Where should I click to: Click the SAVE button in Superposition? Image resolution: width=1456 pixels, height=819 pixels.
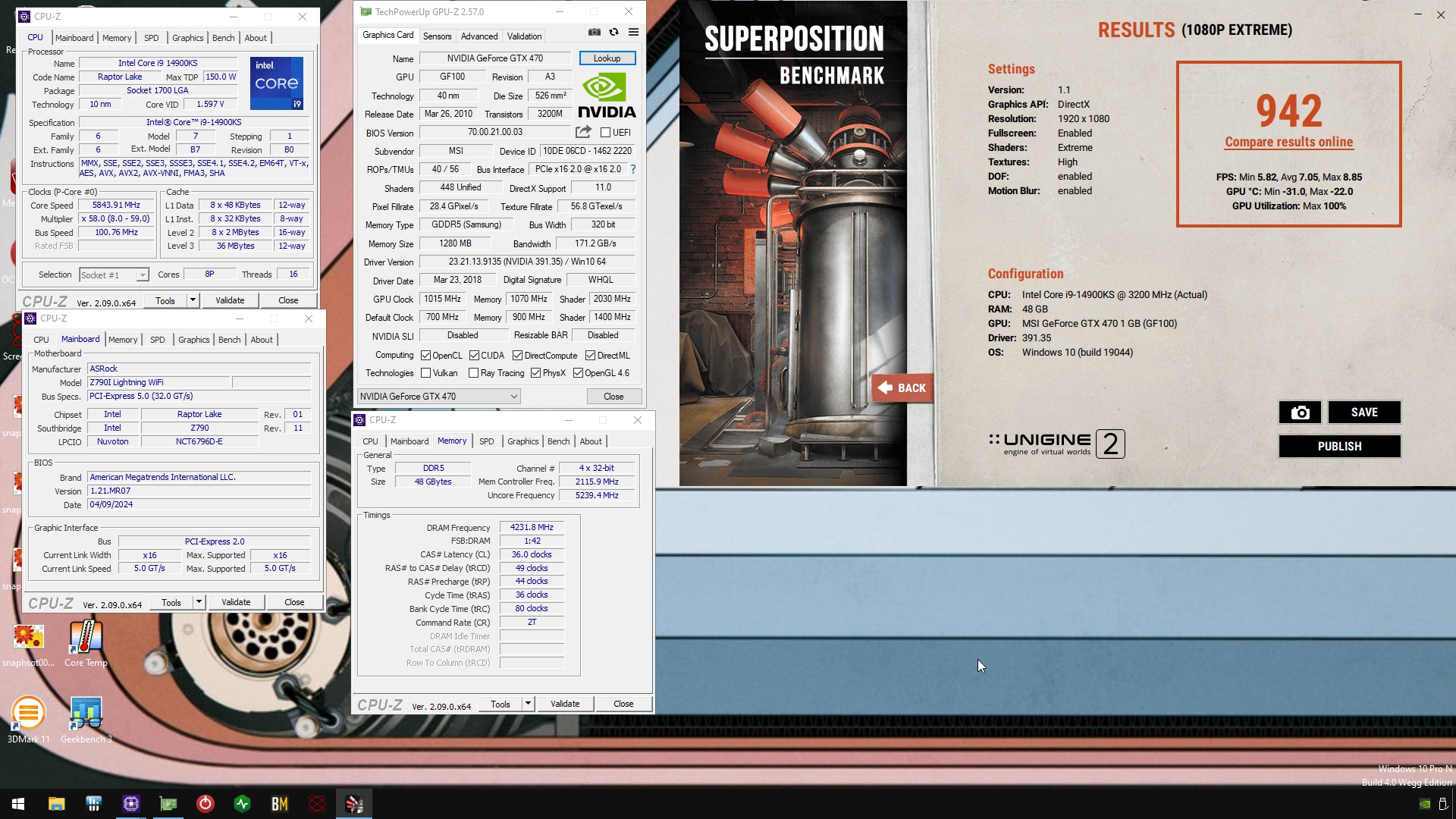1363,413
